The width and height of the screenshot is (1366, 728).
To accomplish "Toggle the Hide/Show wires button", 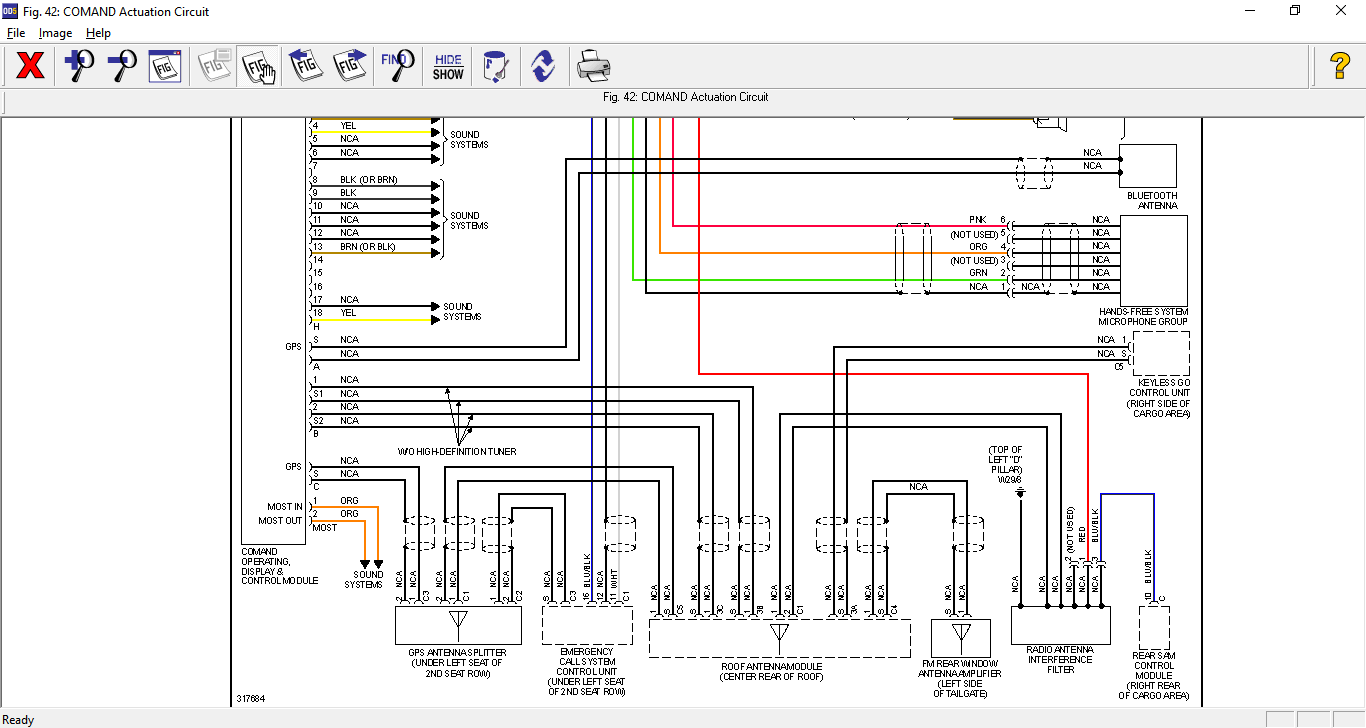I will click(x=448, y=67).
